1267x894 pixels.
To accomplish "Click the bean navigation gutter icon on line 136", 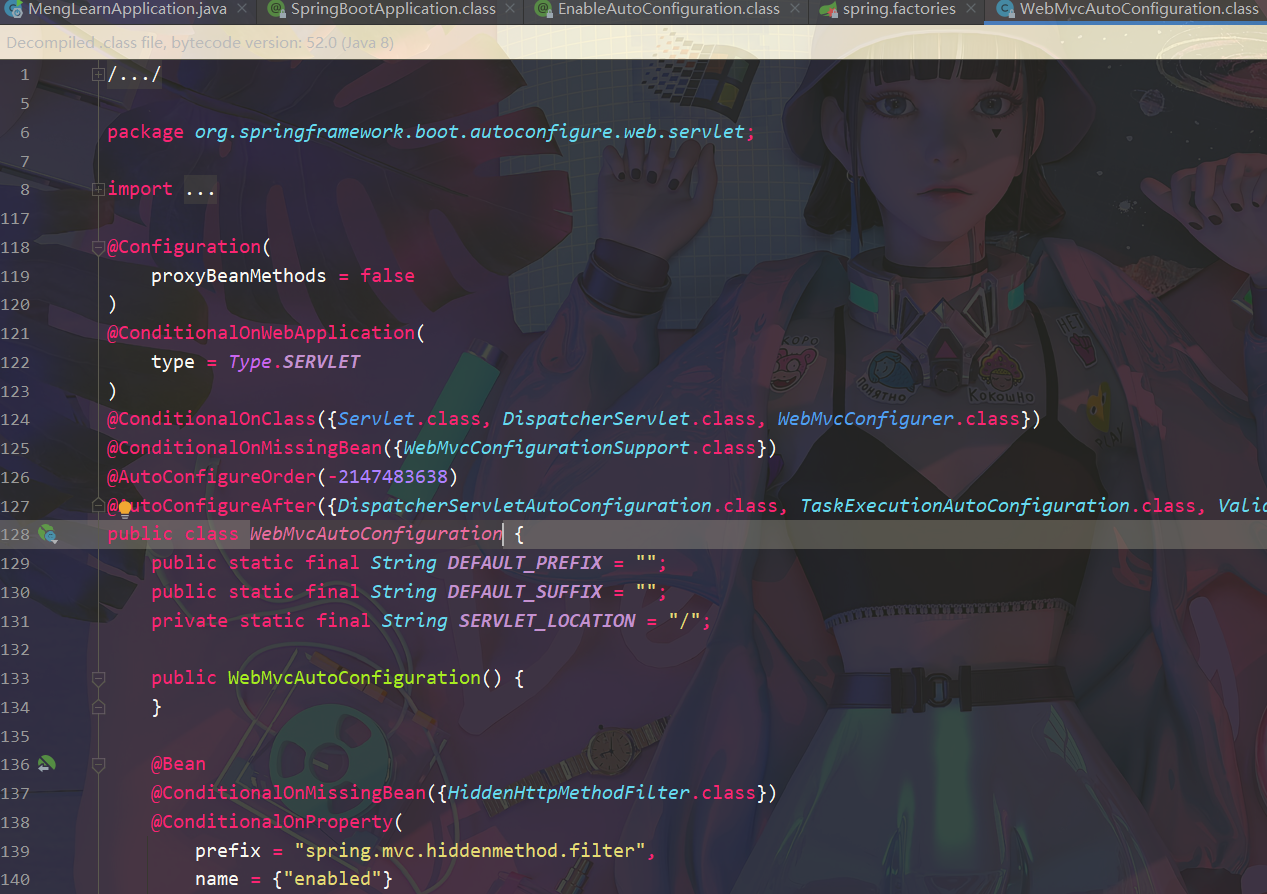I will click(46, 764).
